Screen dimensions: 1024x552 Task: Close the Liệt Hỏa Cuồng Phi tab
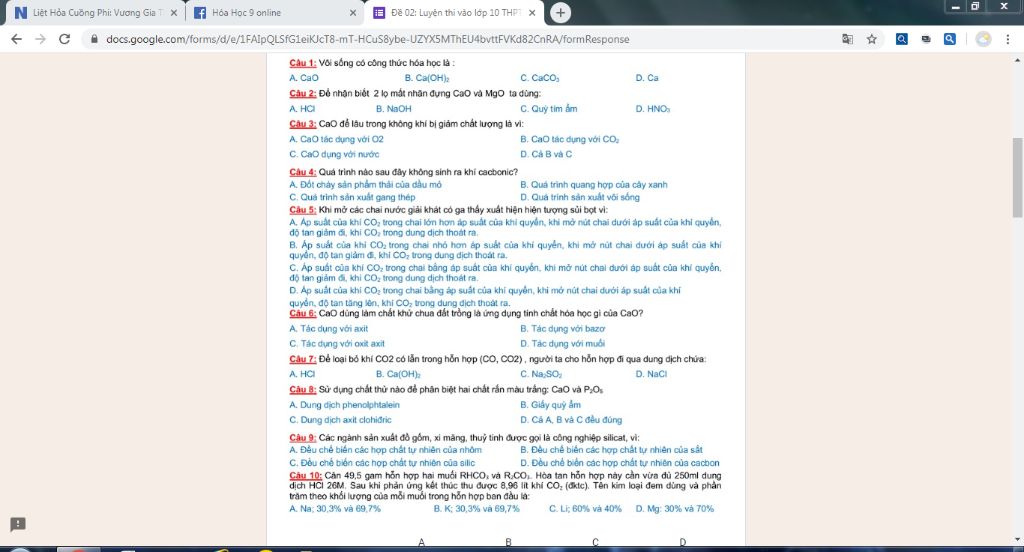click(x=174, y=12)
